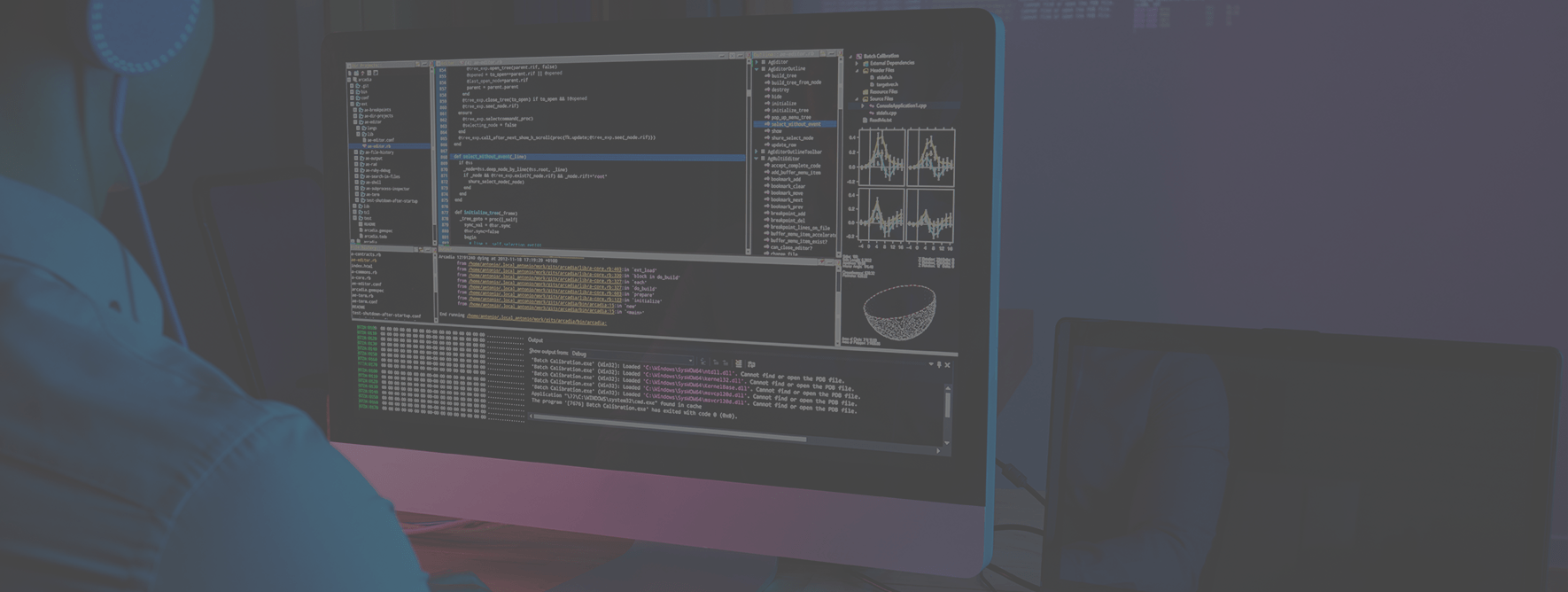The width and height of the screenshot is (1568, 592).
Task: Expand the ae-breakpoints folder
Action: pyautogui.click(x=355, y=110)
